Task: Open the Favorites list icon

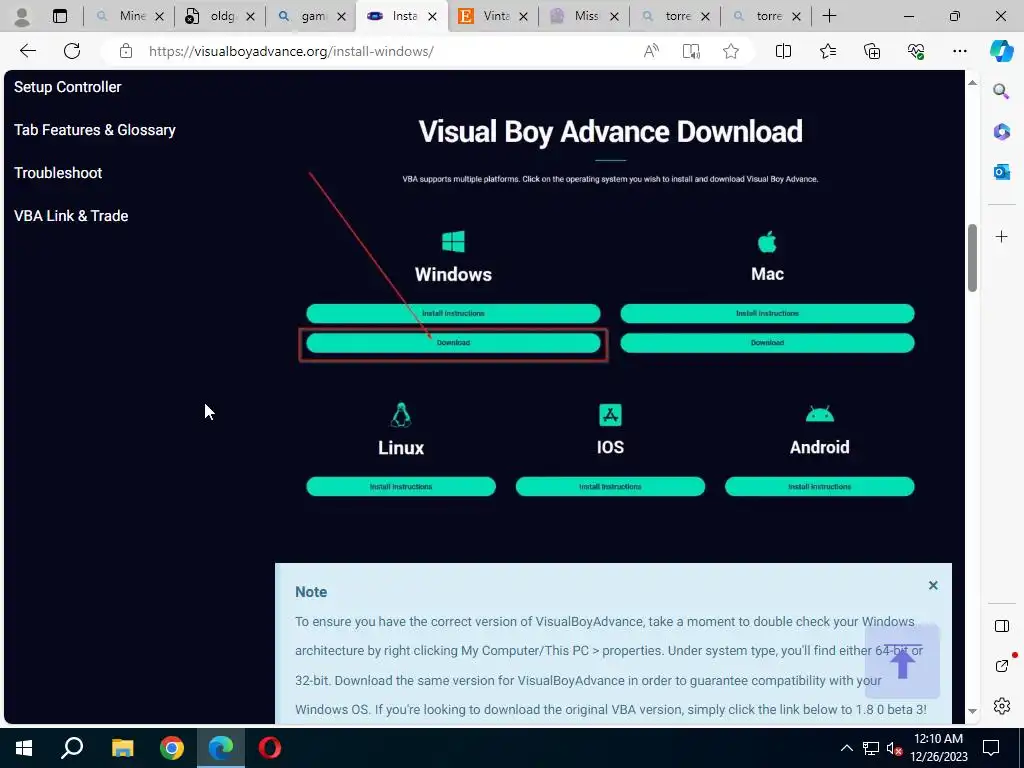Action: click(x=827, y=51)
